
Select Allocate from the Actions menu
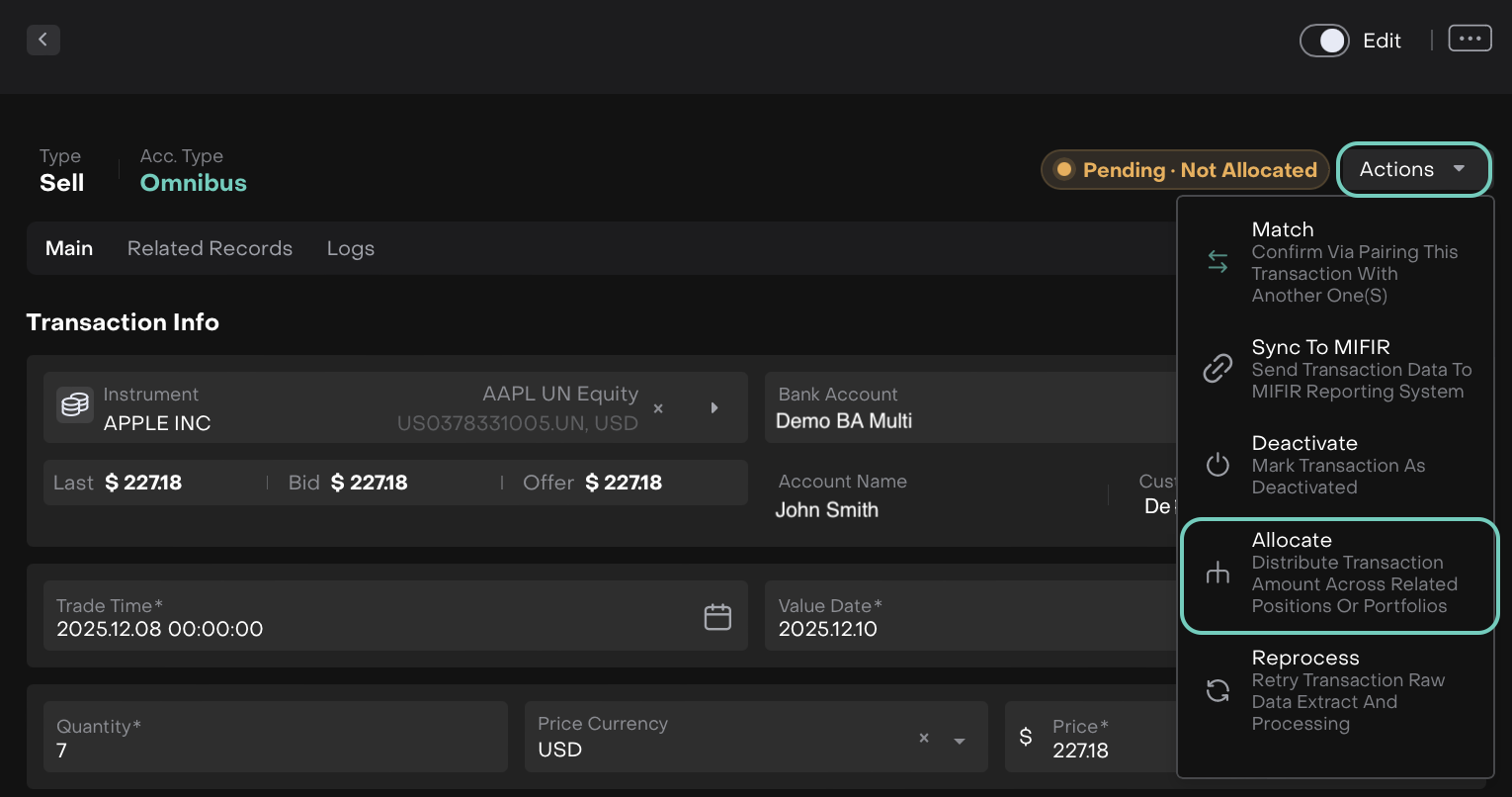(1339, 574)
